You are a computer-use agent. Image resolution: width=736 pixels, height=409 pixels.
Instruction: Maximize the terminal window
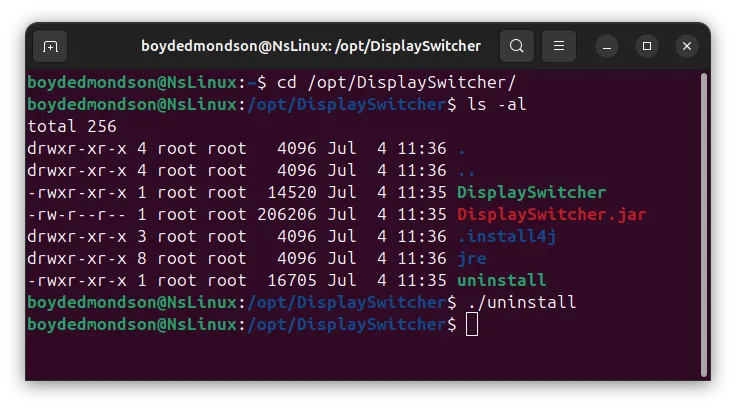point(647,46)
